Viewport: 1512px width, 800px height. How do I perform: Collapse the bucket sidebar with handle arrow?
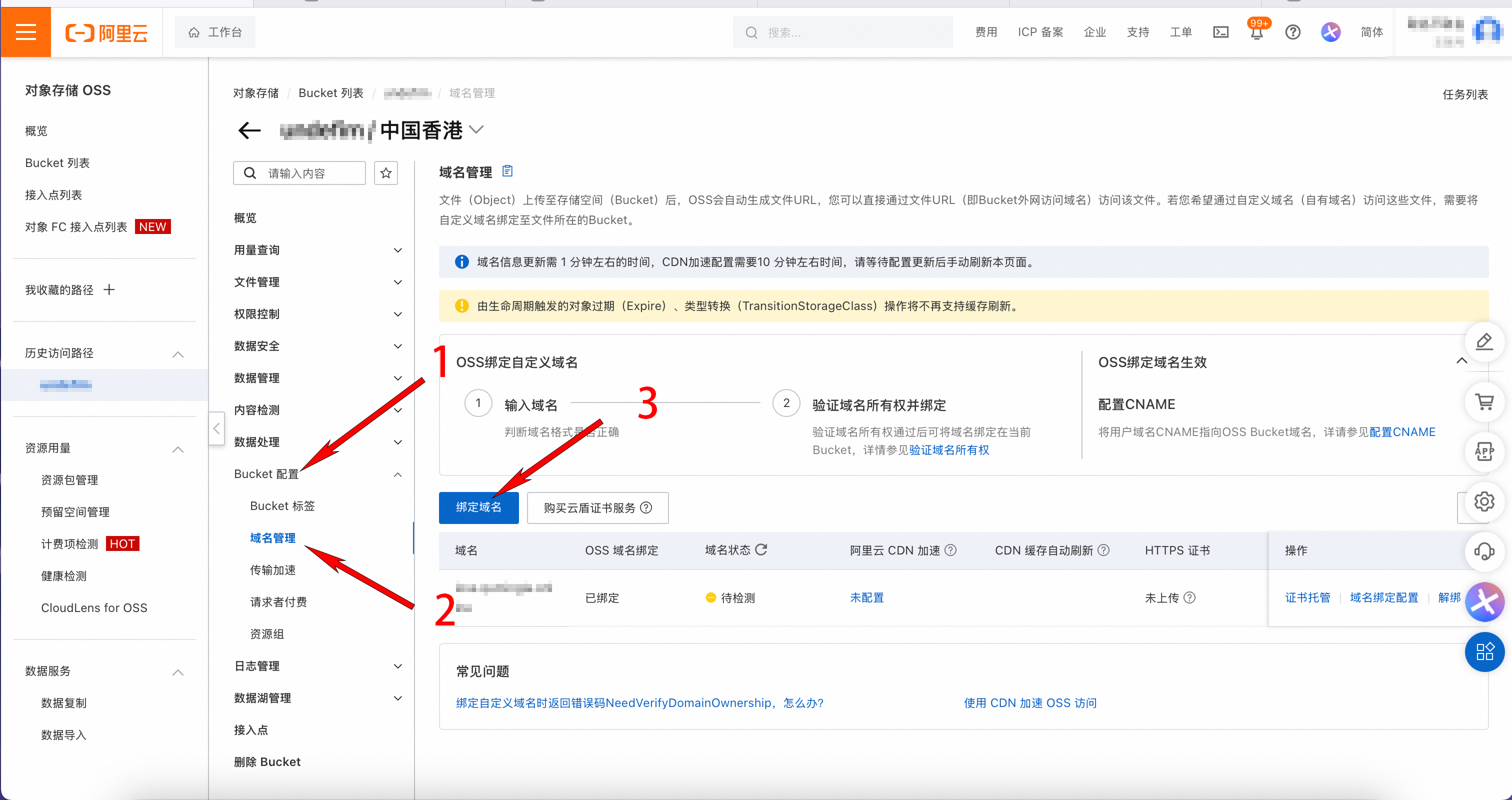coord(216,428)
